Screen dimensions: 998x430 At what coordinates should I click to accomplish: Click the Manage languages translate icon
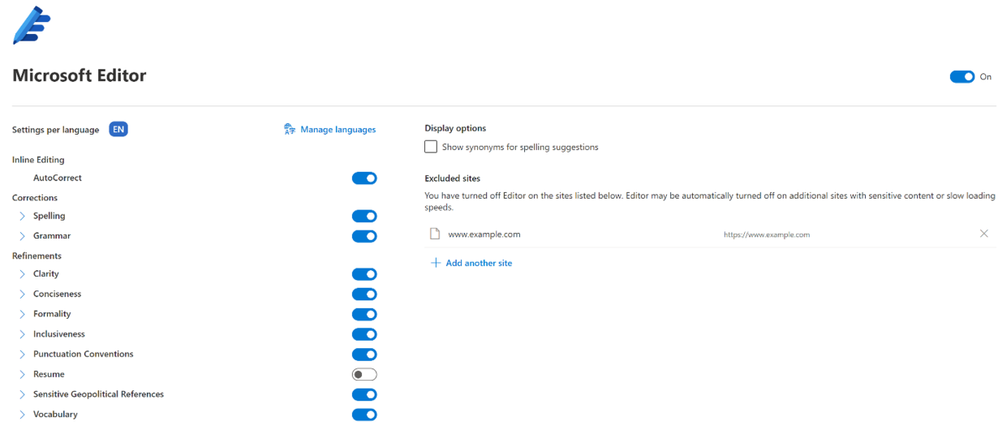coord(289,129)
